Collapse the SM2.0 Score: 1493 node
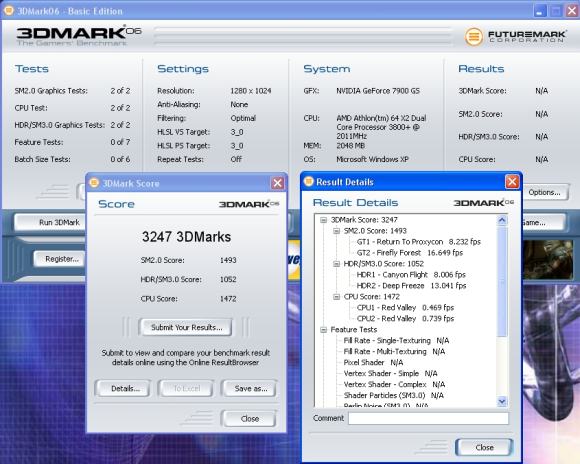The height and width of the screenshot is (464, 580). 336,231
